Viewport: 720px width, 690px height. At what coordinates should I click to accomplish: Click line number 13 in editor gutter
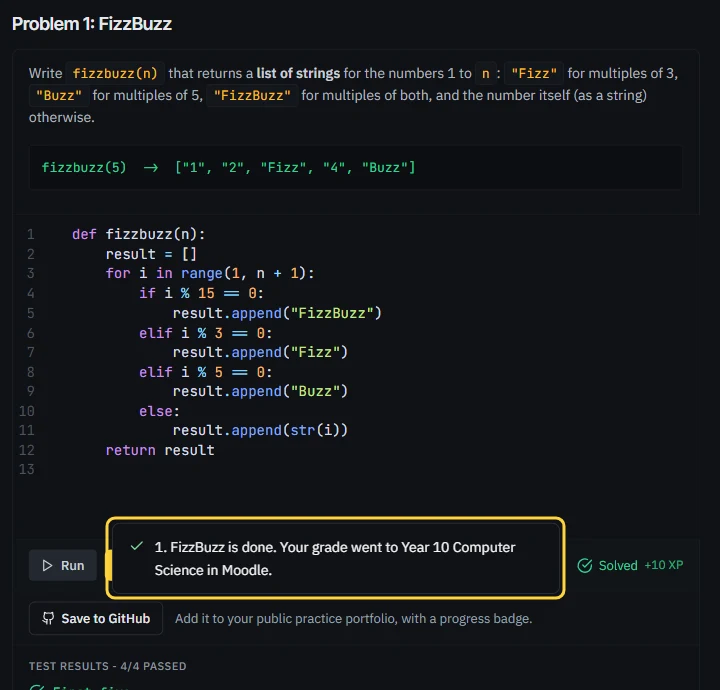27,469
